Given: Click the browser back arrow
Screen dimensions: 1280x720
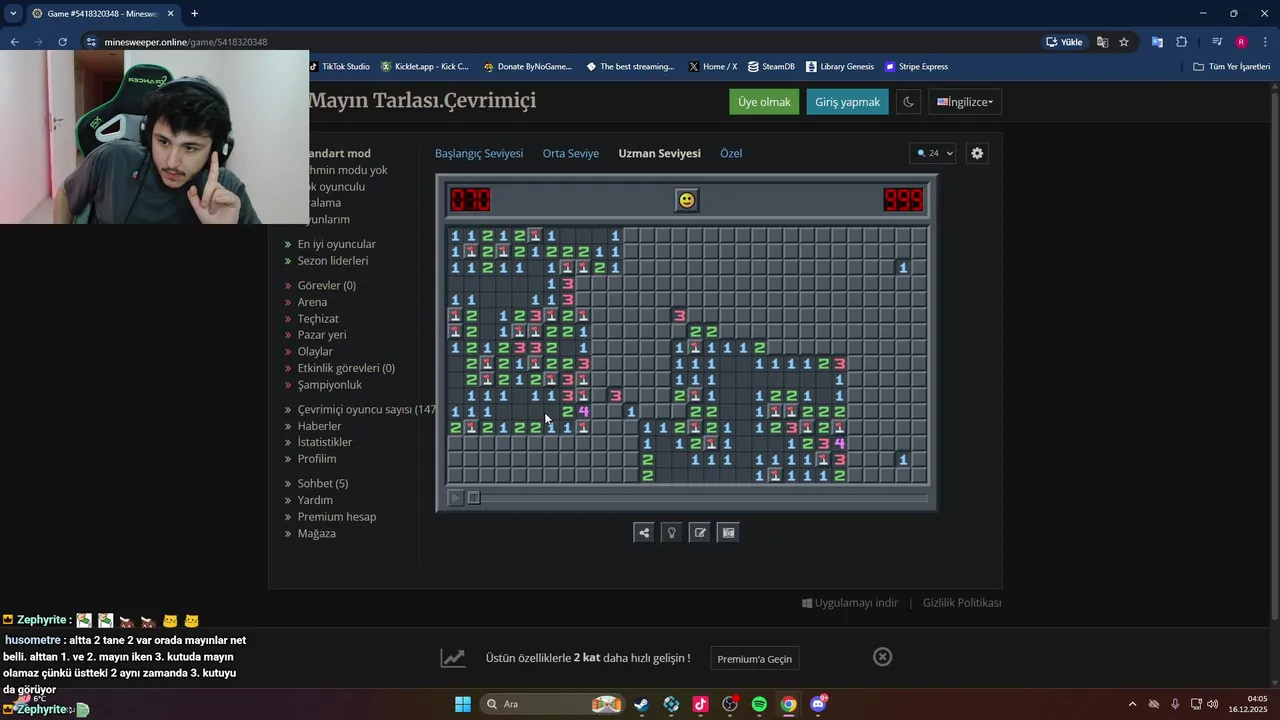Looking at the screenshot, I should click(x=14, y=42).
